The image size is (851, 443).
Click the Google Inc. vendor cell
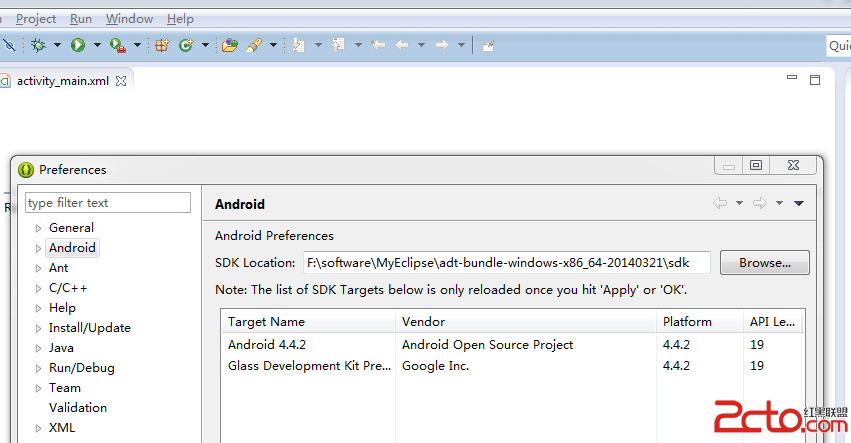(x=435, y=366)
